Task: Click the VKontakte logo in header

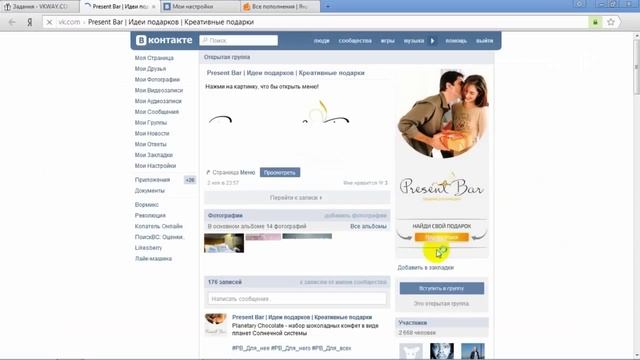Action: (164, 40)
